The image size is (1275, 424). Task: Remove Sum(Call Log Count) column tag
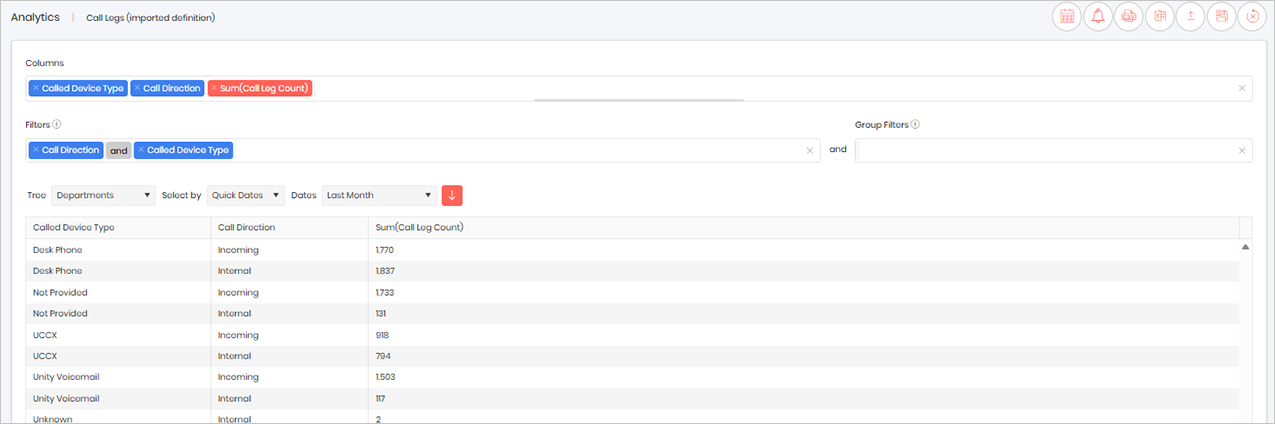click(214, 88)
